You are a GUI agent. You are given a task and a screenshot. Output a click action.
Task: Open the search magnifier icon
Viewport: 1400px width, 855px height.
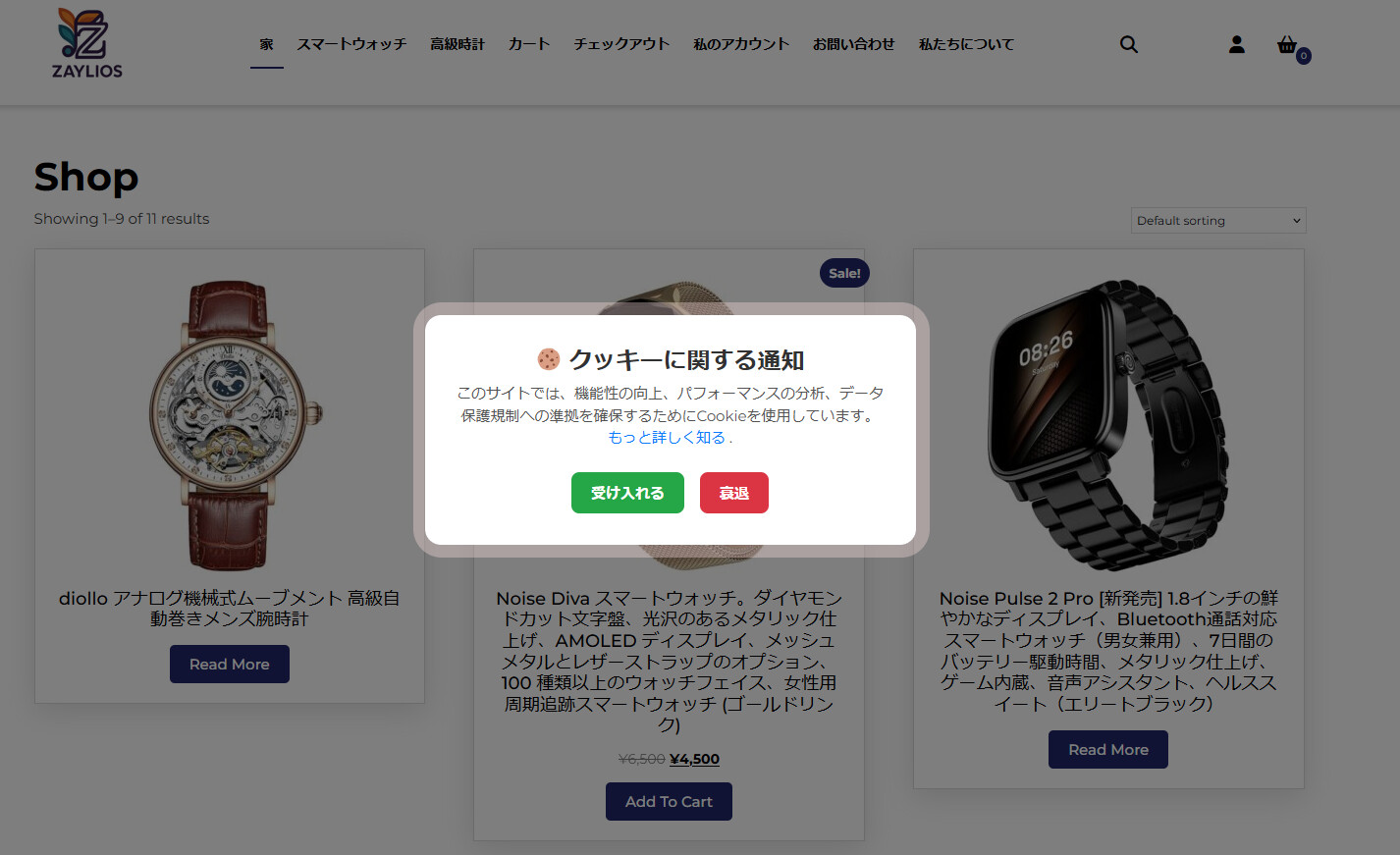coord(1129,44)
